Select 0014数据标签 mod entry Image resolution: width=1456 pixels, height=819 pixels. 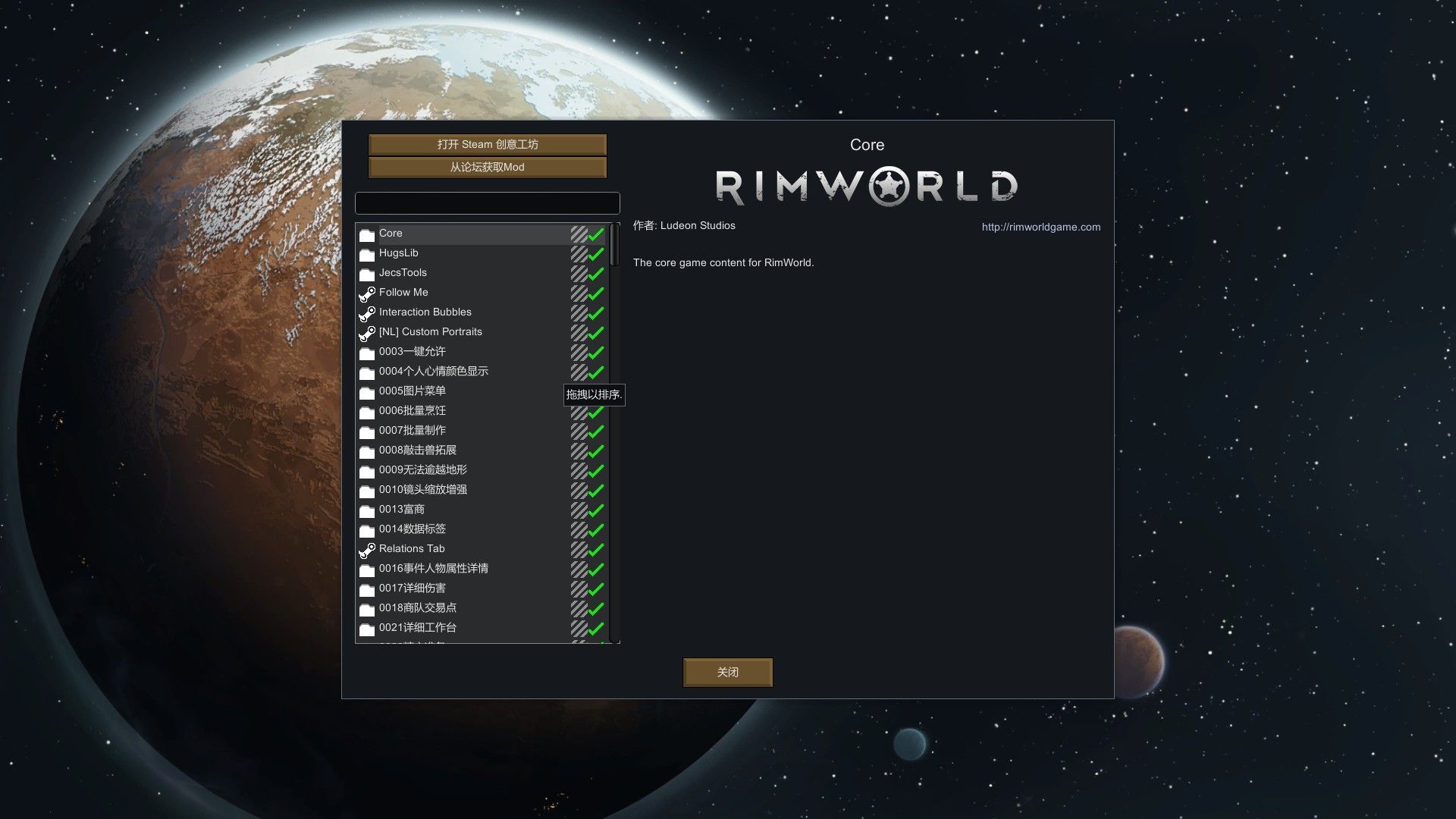tap(482, 530)
